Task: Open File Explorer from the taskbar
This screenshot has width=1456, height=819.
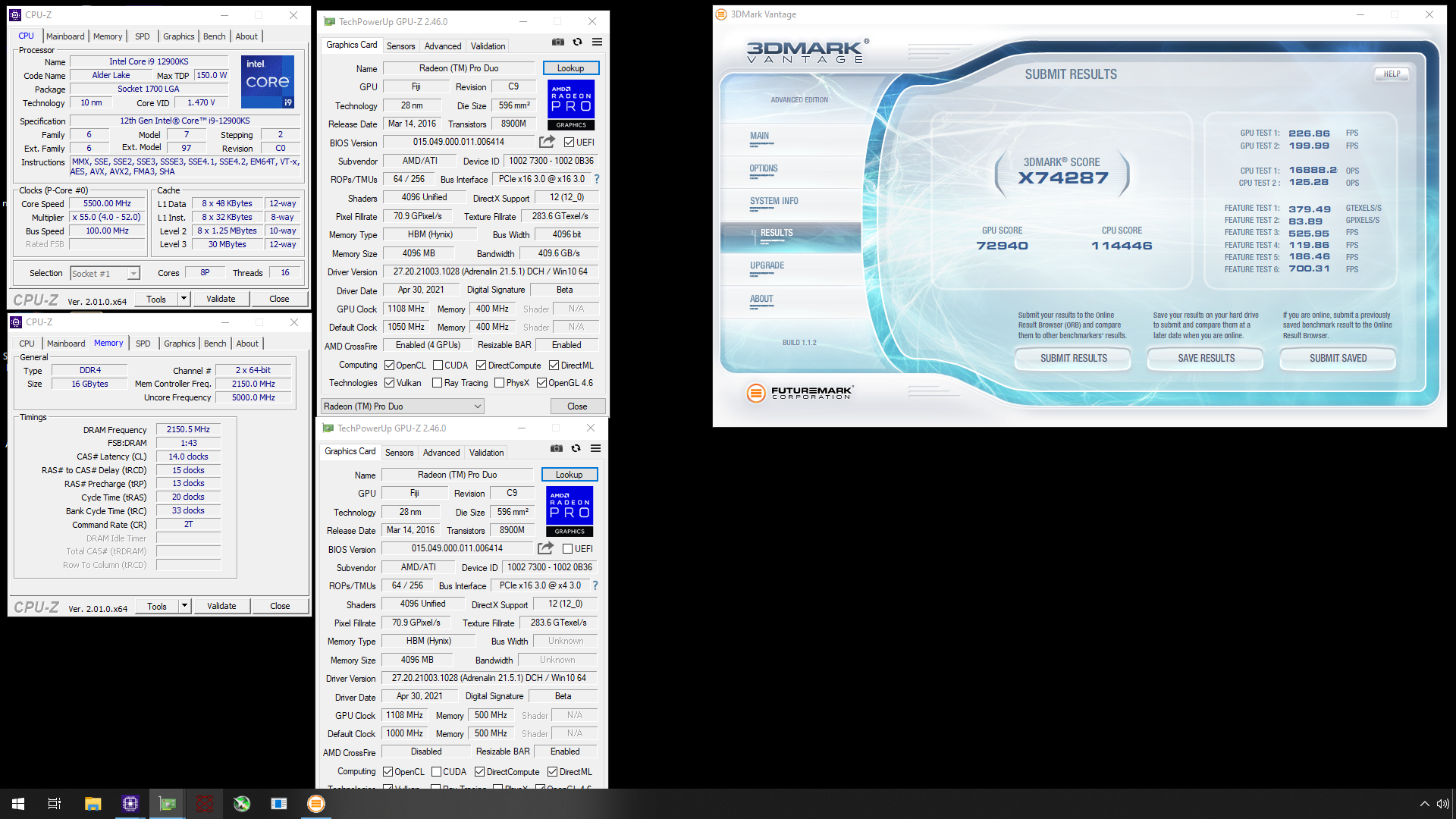Action: [93, 804]
